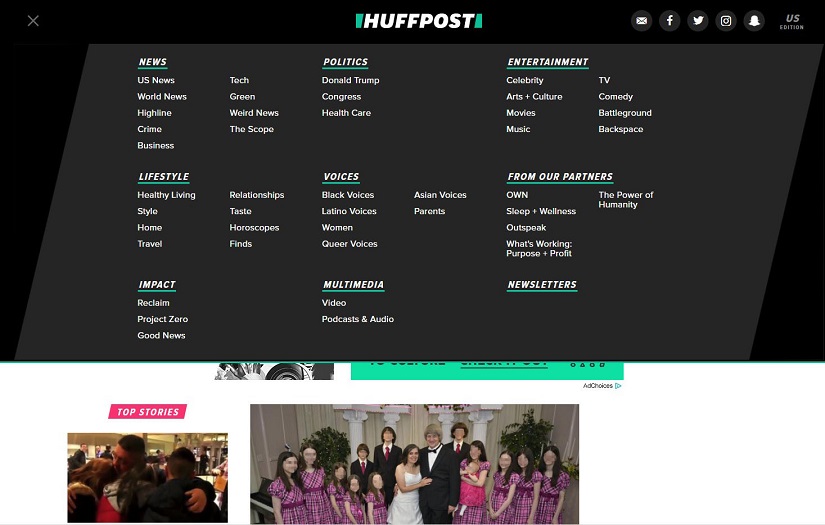
Task: Open Sleep + Wellness link
Action: click(x=541, y=211)
